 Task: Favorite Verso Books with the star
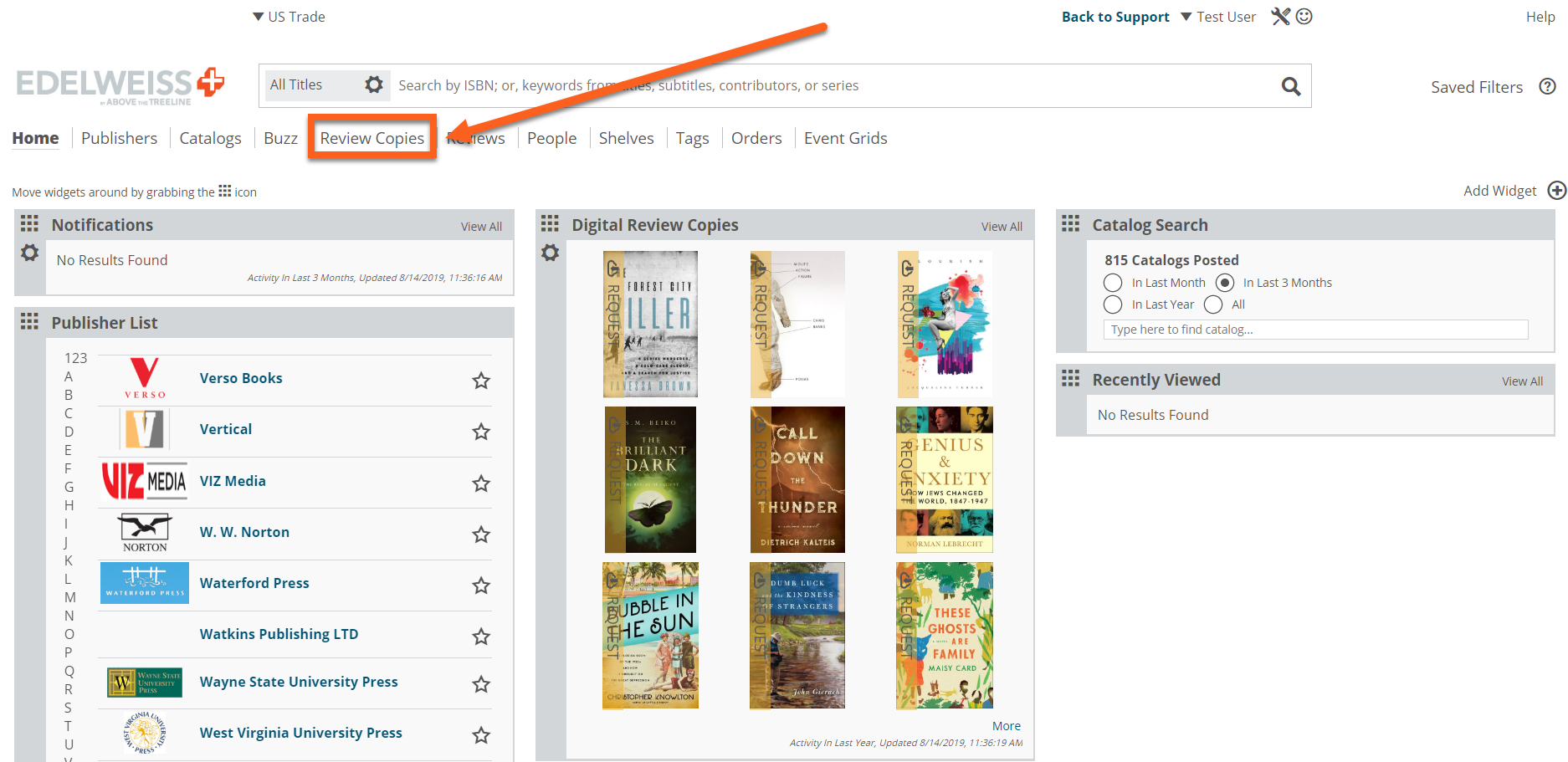click(x=481, y=381)
